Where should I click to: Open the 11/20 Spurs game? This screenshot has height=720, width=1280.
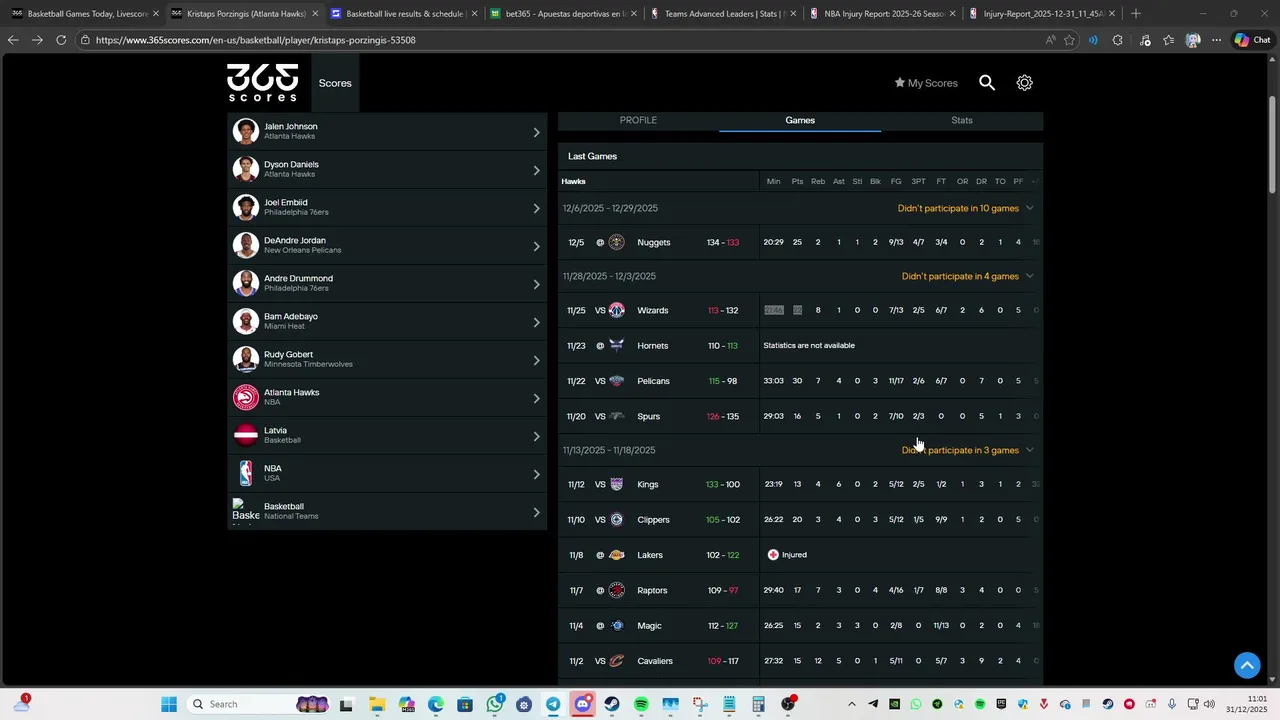[x=800, y=416]
